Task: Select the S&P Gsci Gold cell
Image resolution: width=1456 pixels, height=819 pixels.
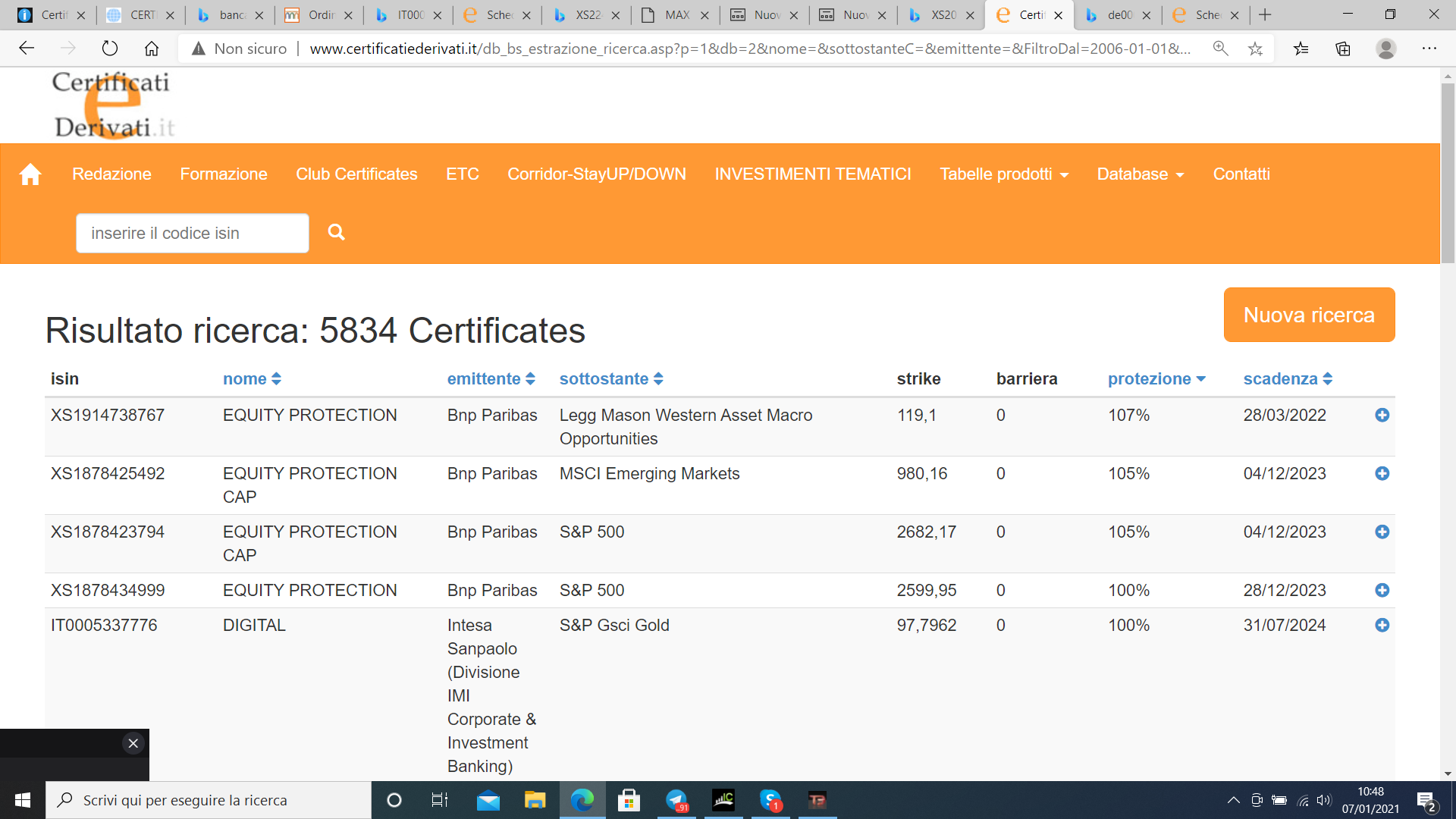Action: point(614,625)
